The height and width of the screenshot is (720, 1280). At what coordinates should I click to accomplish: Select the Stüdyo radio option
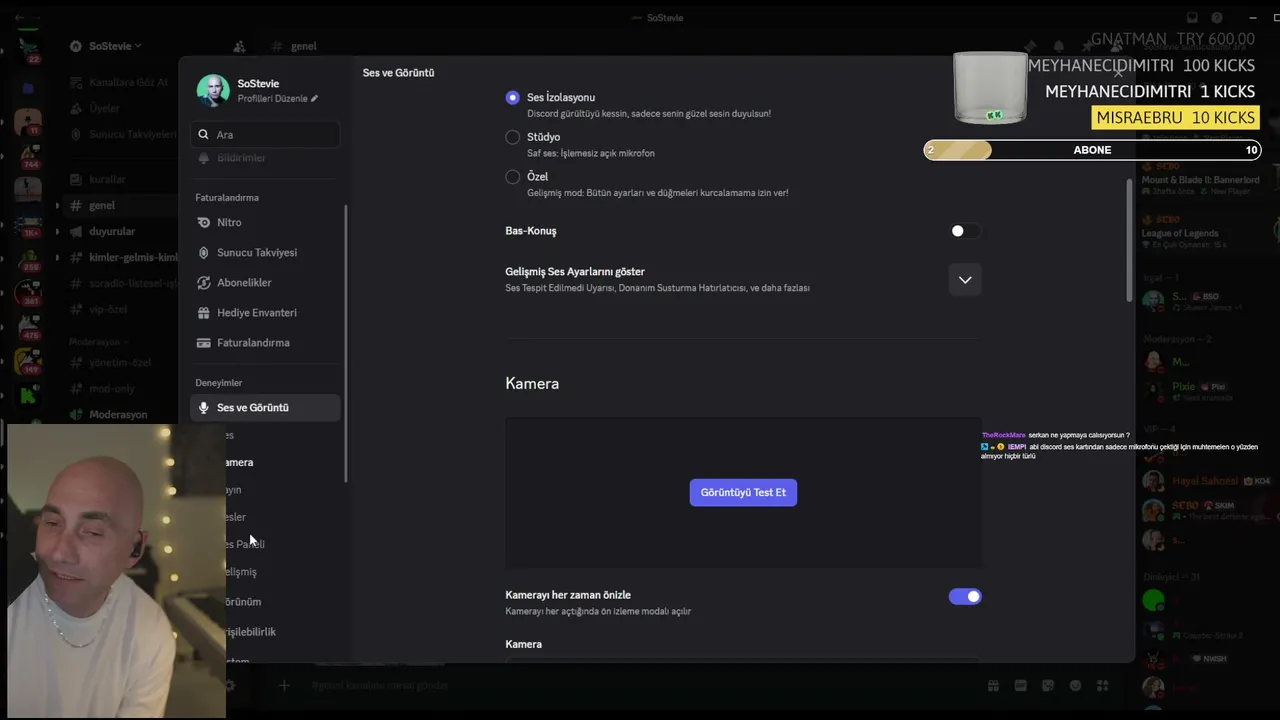512,137
